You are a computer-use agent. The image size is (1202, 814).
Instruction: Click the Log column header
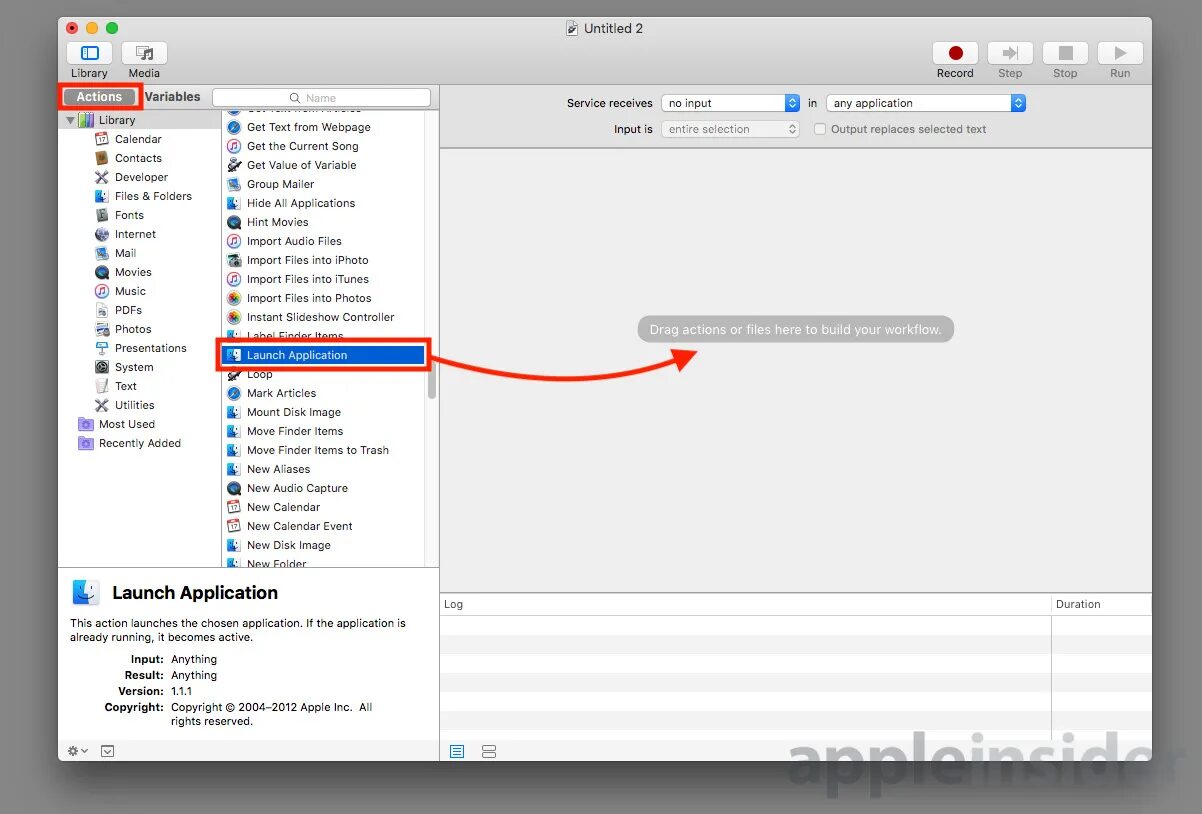point(745,604)
